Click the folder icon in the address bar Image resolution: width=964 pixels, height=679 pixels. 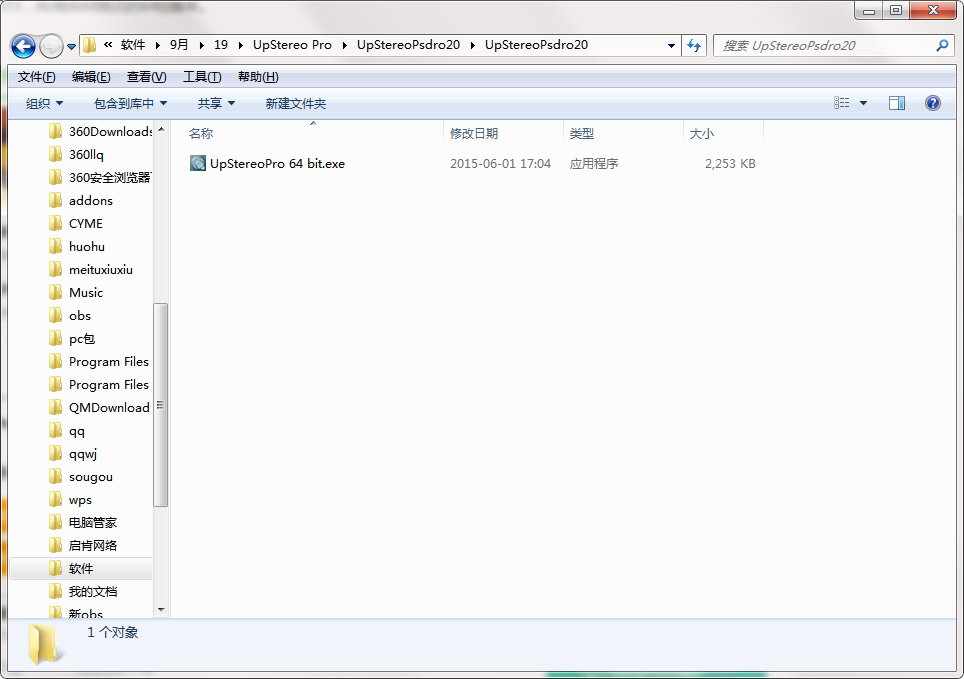pyautogui.click(x=90, y=45)
